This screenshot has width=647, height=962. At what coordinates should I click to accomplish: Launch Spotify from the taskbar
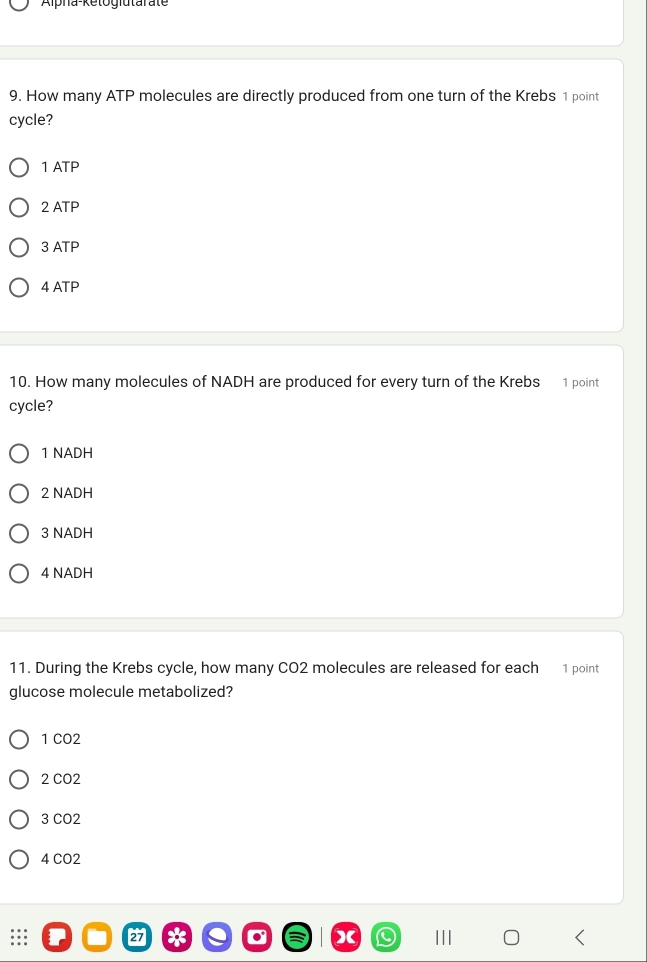(x=296, y=937)
